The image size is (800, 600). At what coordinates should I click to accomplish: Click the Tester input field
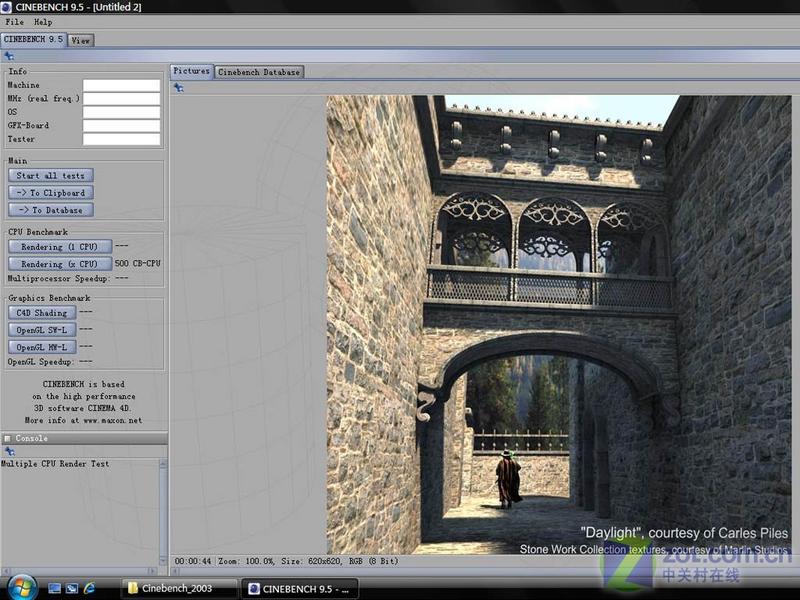(121, 139)
